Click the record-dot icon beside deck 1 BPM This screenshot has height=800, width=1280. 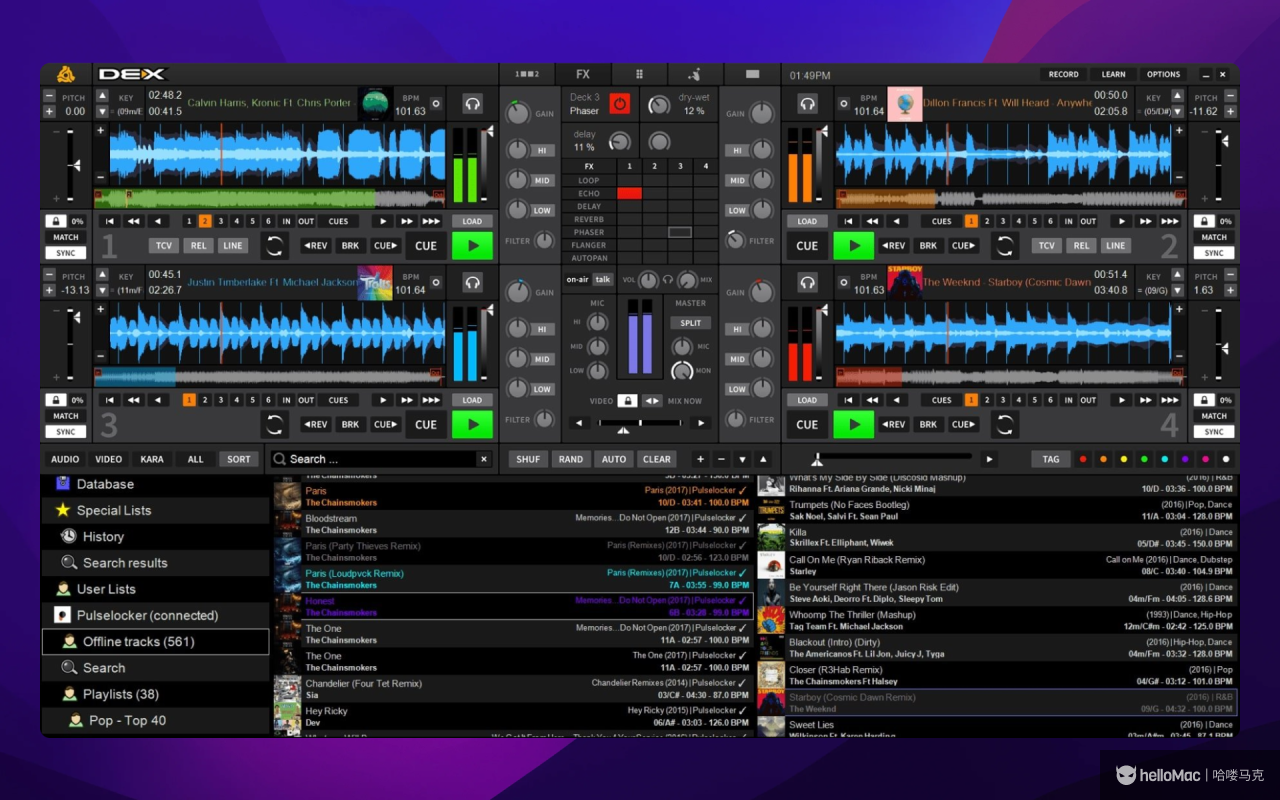435,103
